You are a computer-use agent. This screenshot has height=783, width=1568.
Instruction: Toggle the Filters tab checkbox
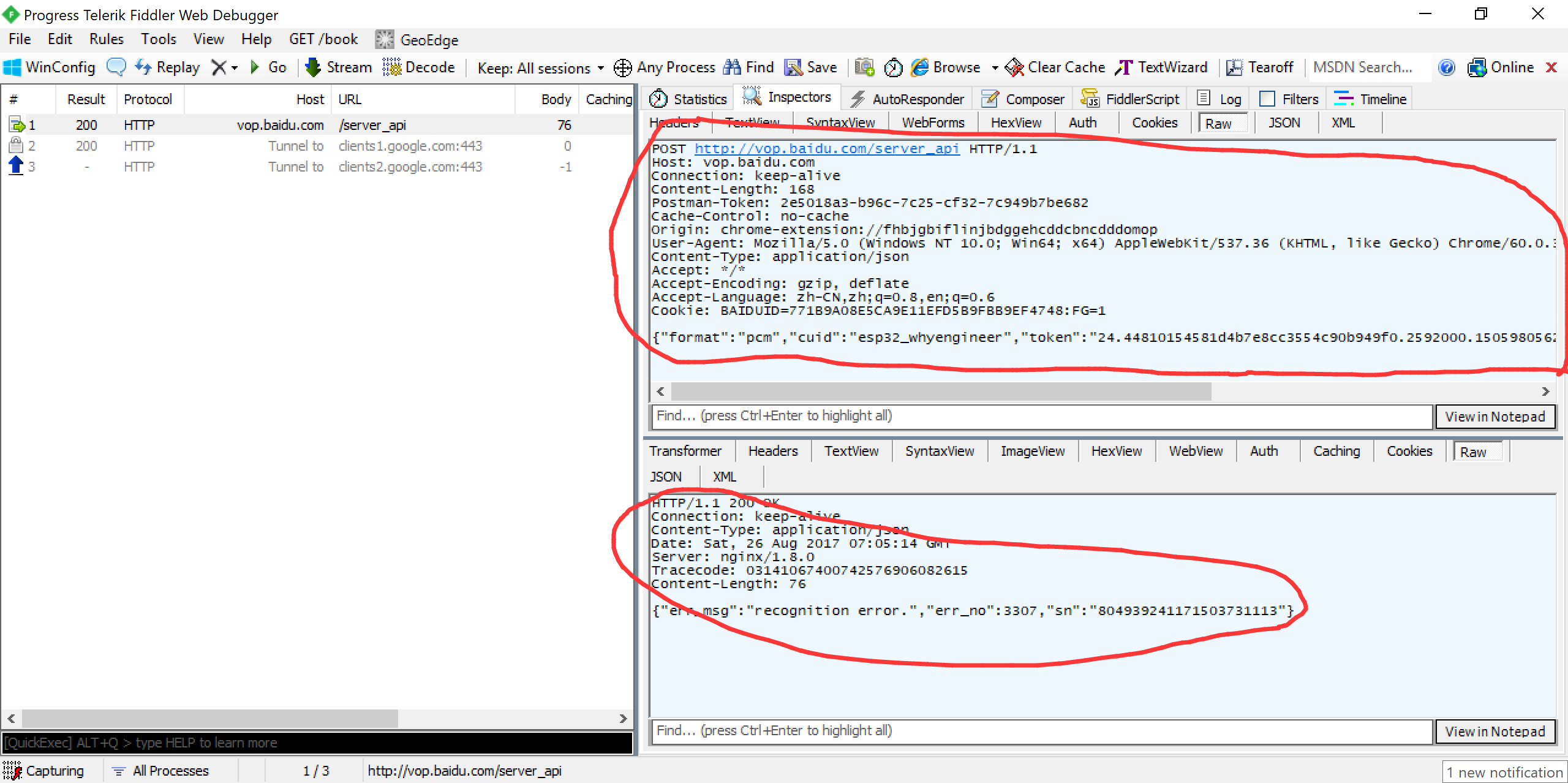click(1267, 99)
